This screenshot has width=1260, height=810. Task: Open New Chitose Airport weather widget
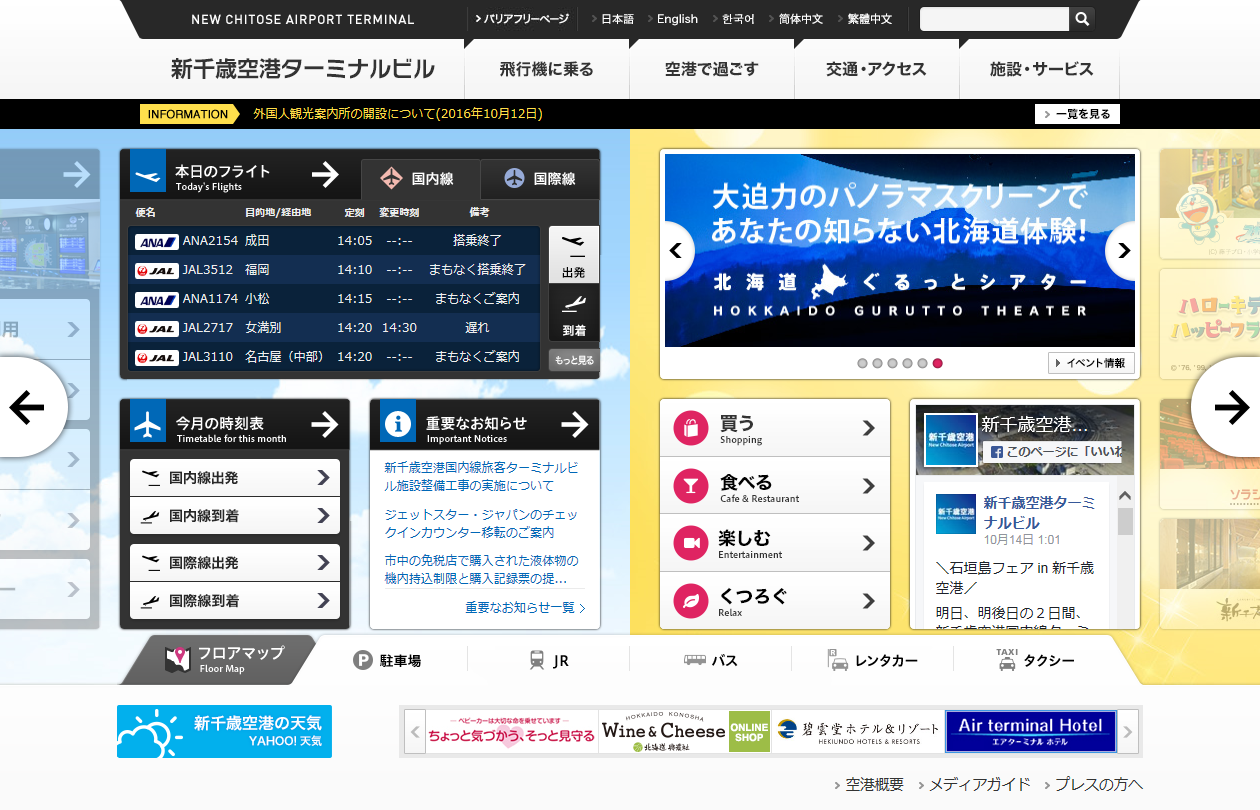224,731
